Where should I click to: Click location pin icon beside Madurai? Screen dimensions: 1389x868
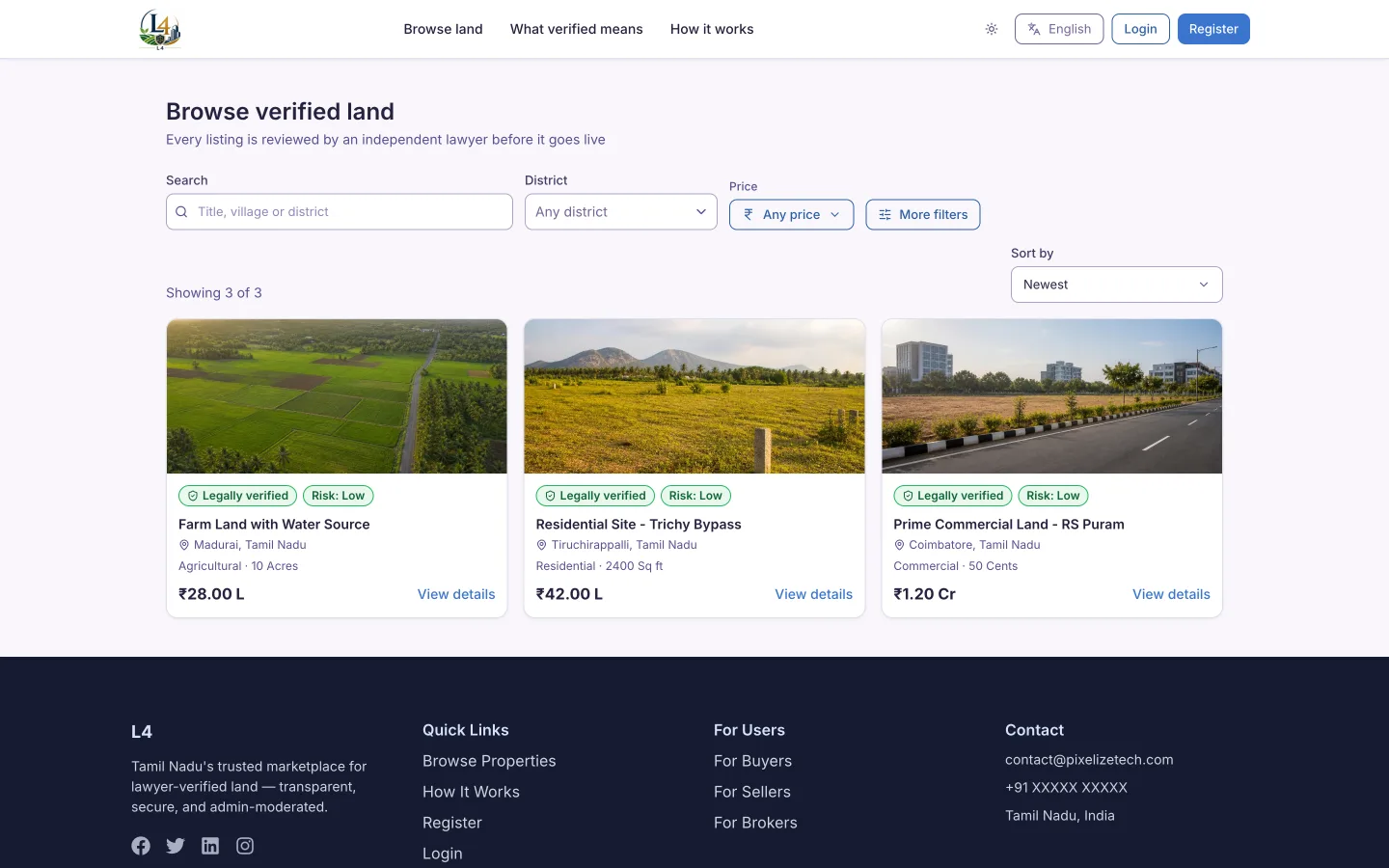pos(184,545)
